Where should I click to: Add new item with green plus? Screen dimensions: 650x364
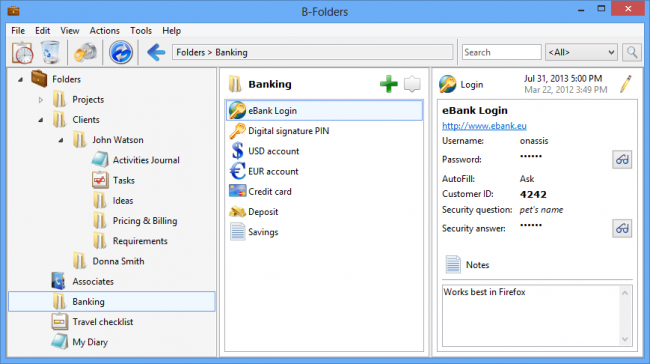pos(388,84)
